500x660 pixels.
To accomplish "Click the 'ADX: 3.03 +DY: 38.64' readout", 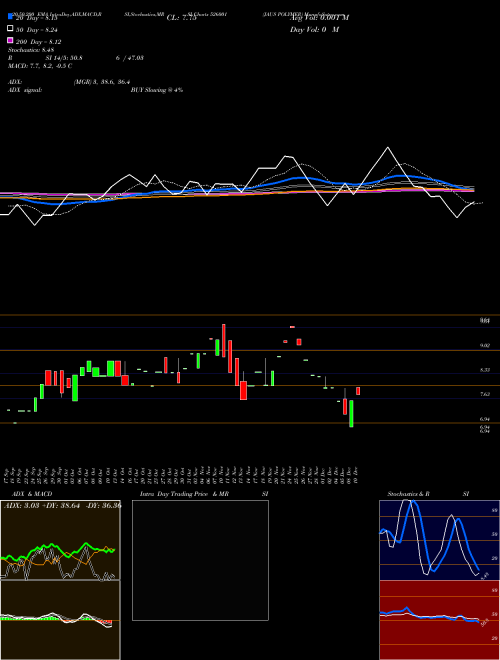I will click(42, 505).
